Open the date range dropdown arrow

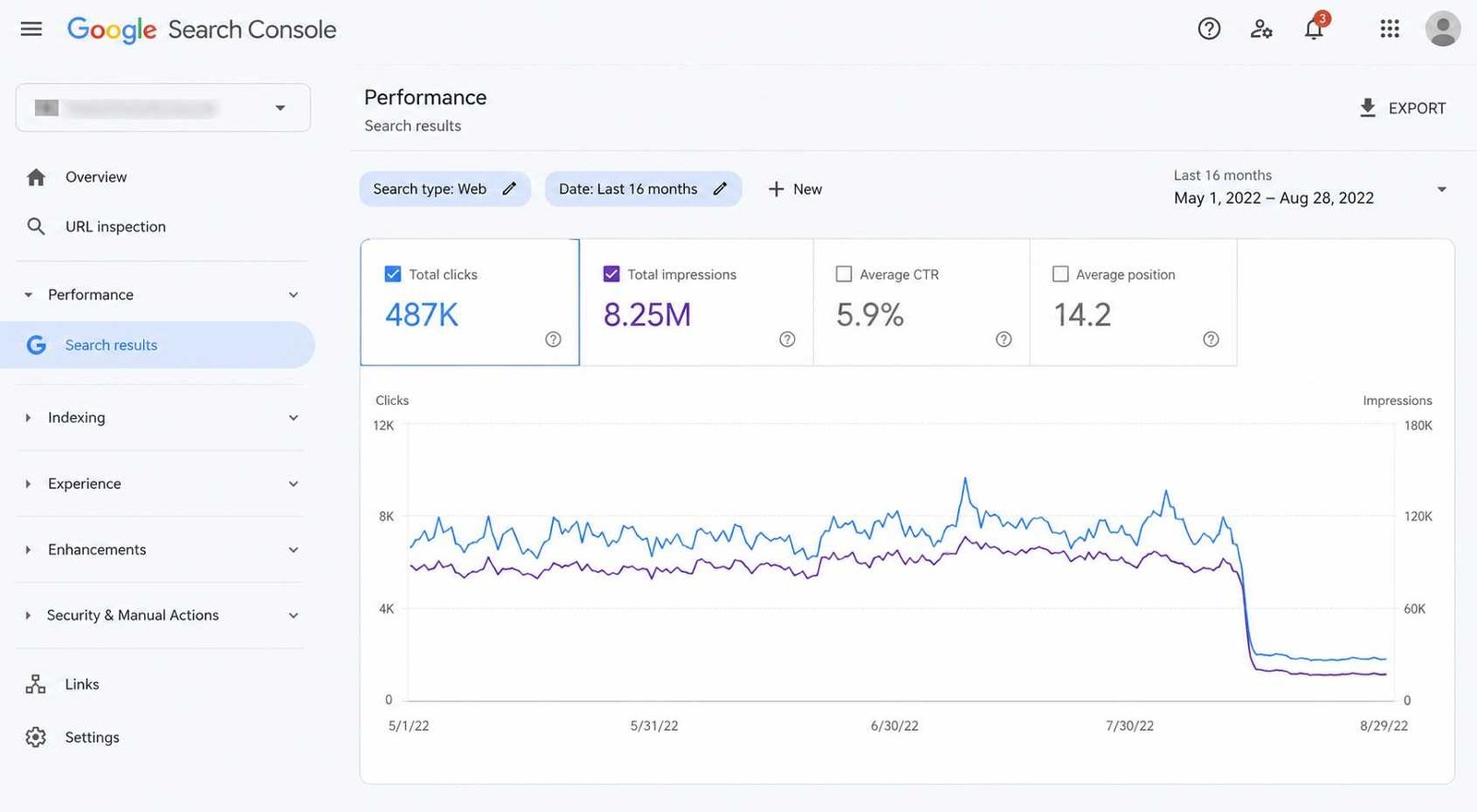[x=1442, y=190]
